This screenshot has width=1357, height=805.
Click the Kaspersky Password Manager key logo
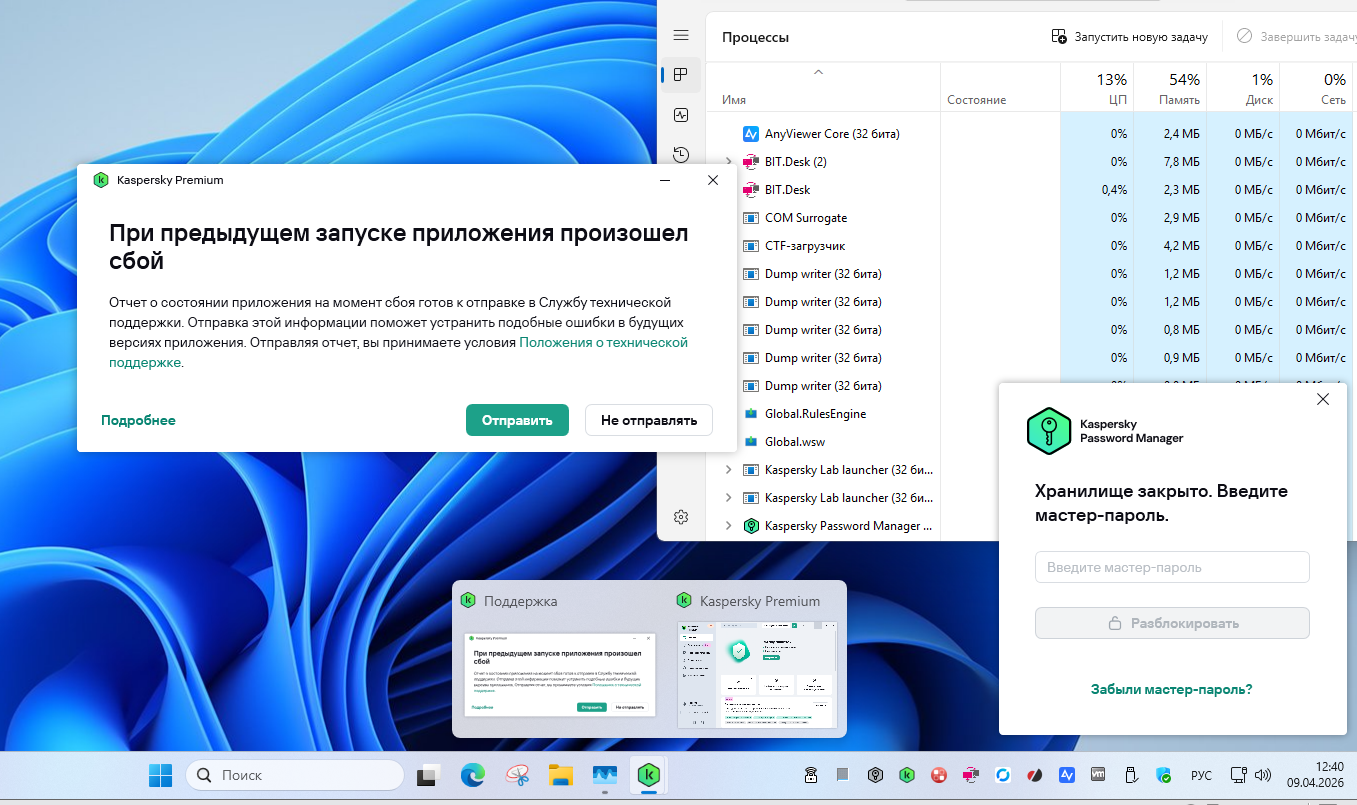1049,431
